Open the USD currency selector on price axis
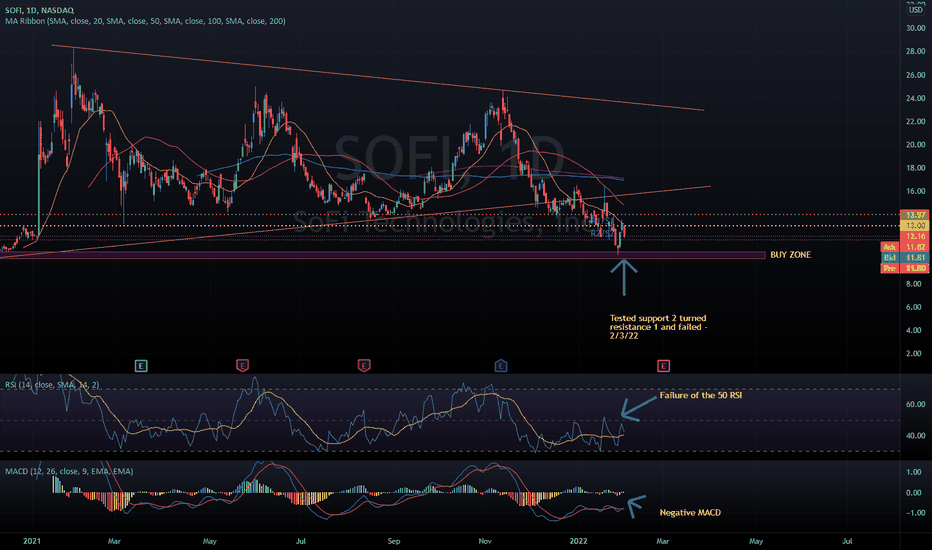This screenshot has width=932, height=550. [x=915, y=10]
